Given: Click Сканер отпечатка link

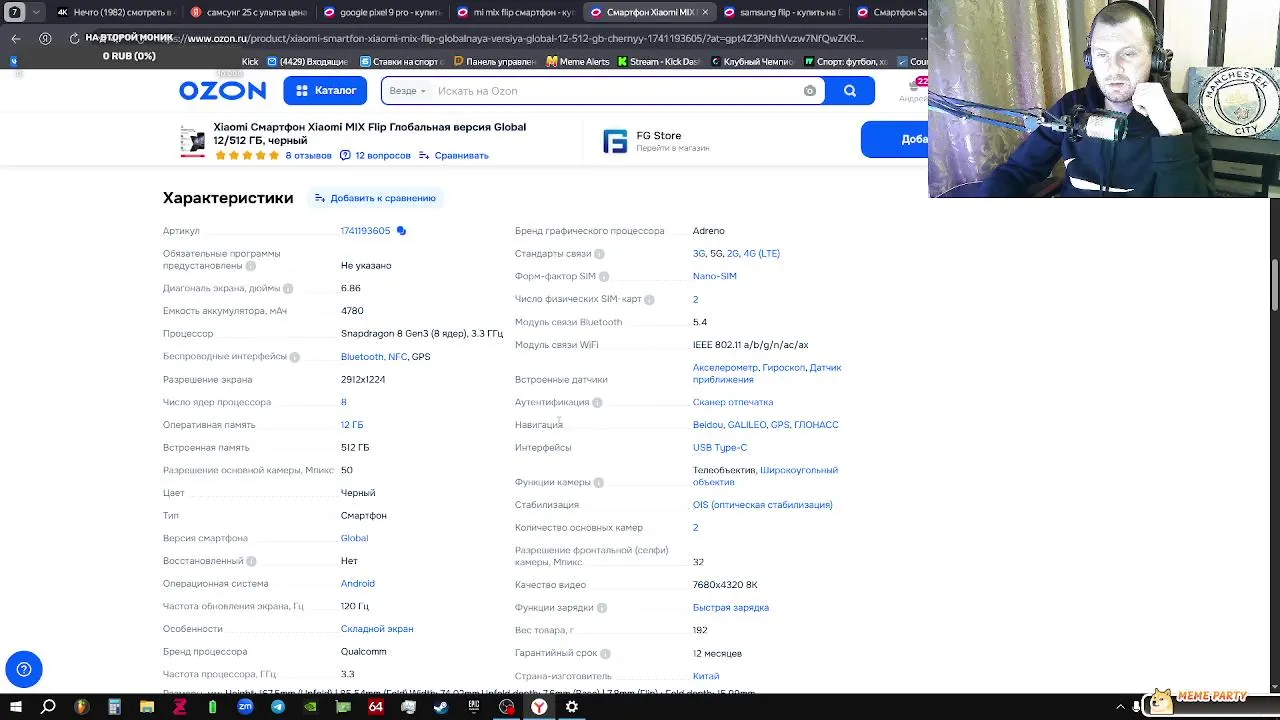Looking at the screenshot, I should tap(733, 402).
